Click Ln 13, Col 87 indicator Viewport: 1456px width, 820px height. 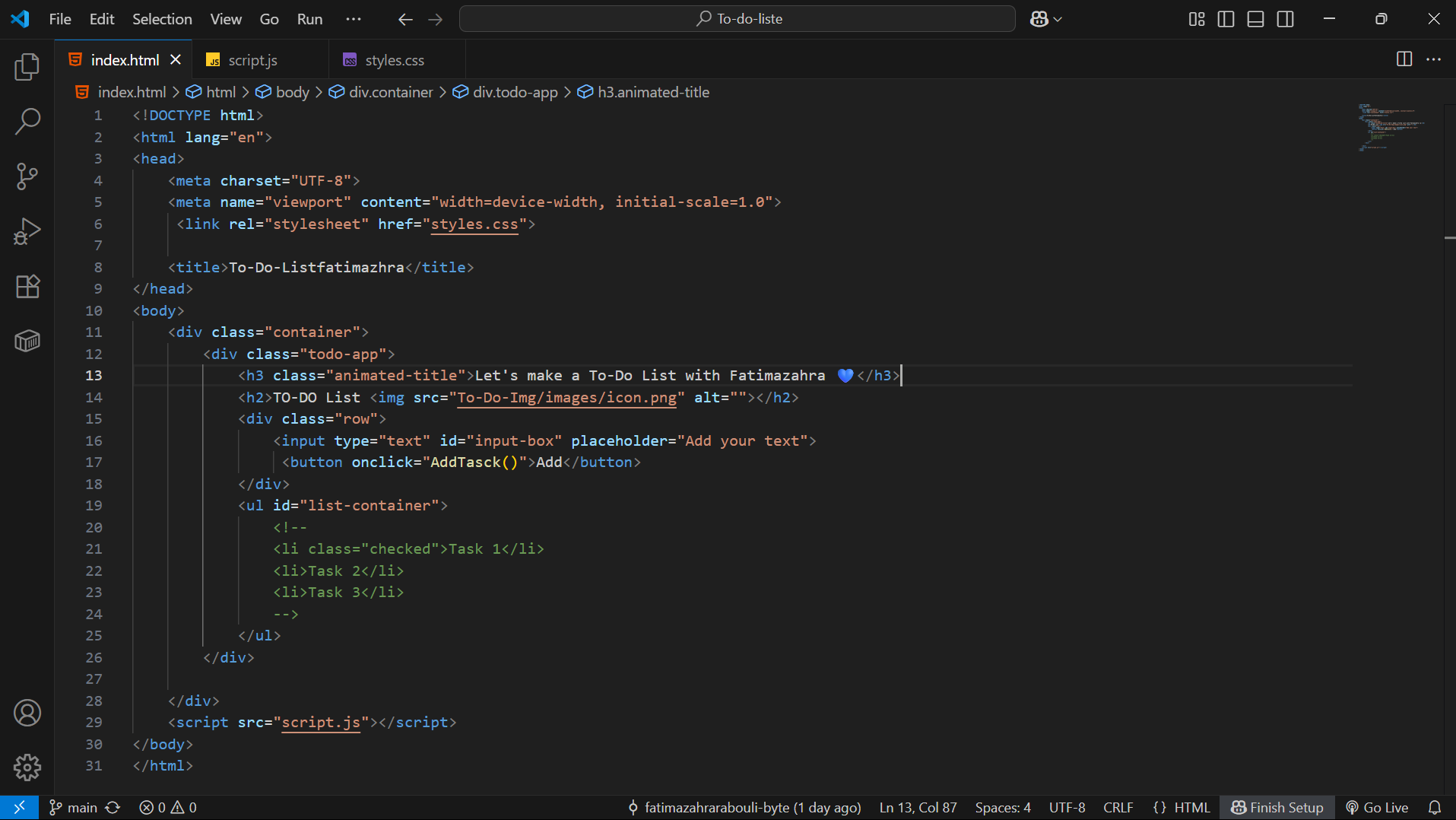[x=918, y=807]
